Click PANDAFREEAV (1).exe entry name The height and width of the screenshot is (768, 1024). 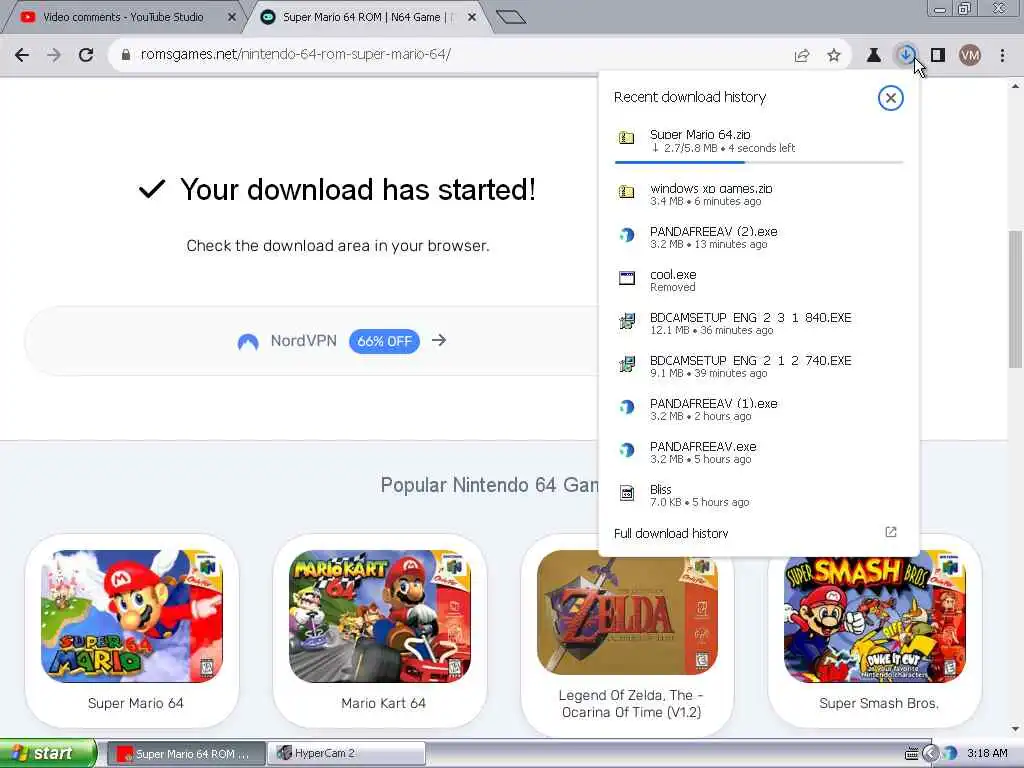point(714,404)
